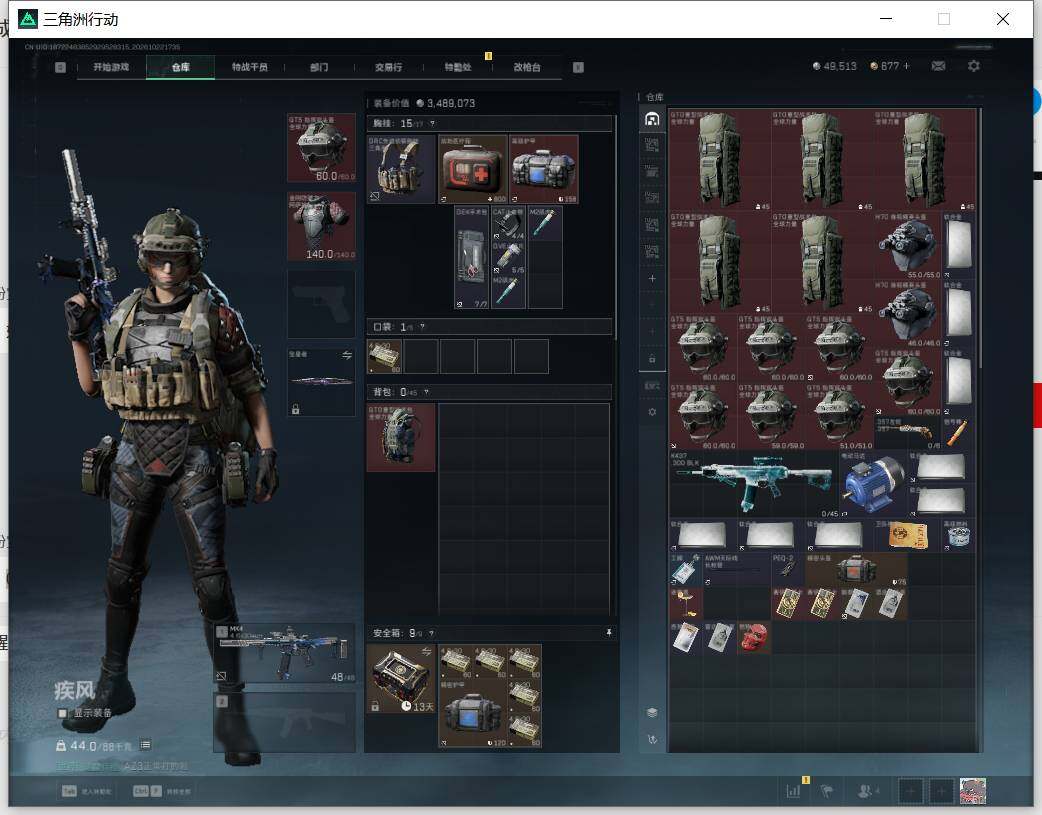Image resolution: width=1042 pixels, height=815 pixels.
Task: Open the settings gear in the top bar
Action: tap(974, 66)
